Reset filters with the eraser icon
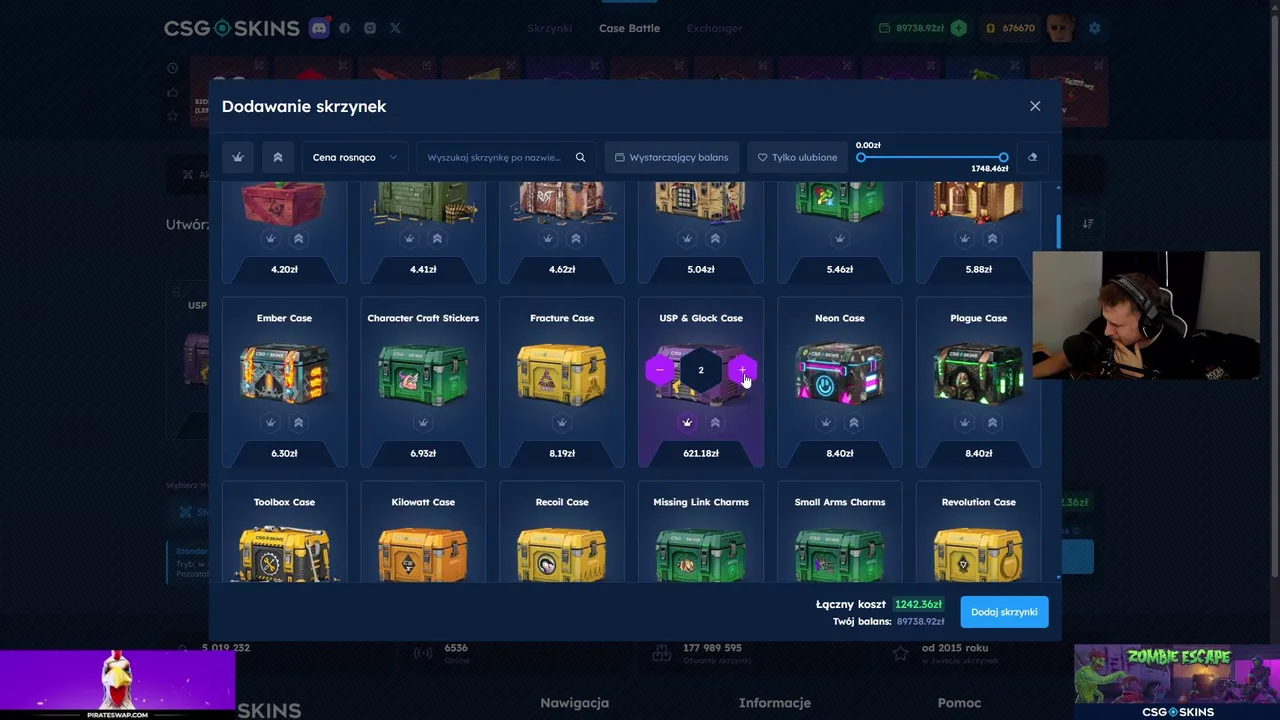This screenshot has height=720, width=1280. point(1032,157)
